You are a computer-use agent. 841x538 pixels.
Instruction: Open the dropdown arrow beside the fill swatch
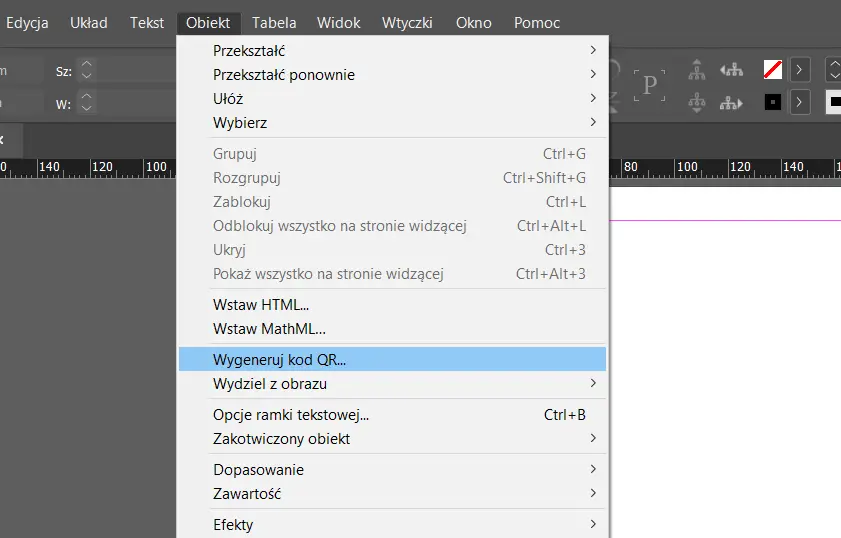[x=799, y=70]
